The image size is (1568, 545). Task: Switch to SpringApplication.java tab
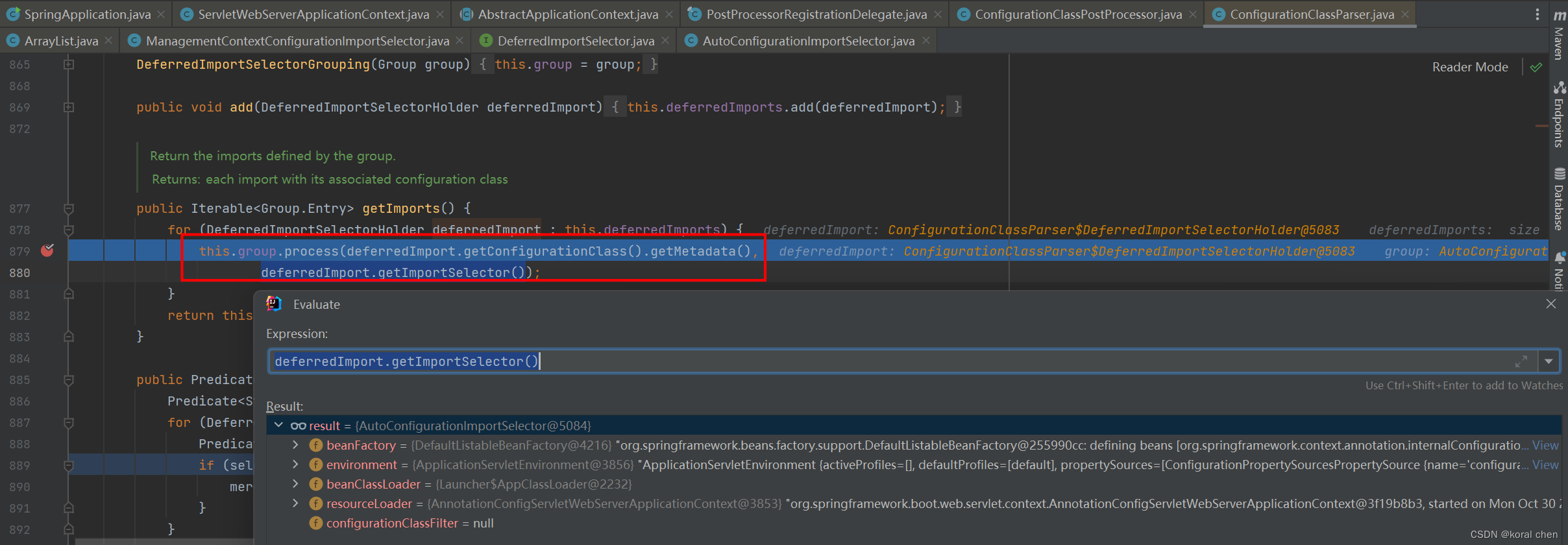[x=87, y=14]
